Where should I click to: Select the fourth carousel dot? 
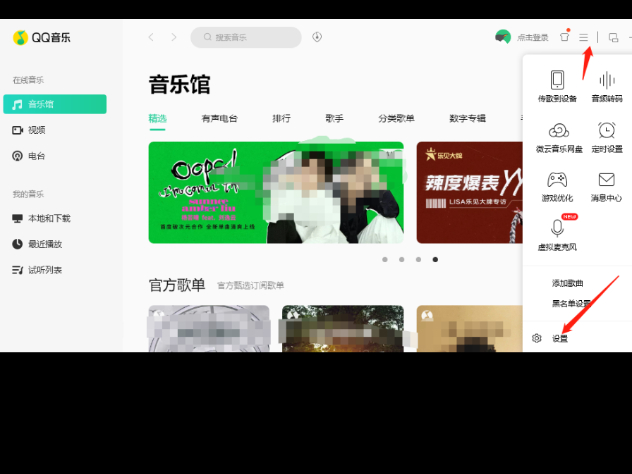435,260
